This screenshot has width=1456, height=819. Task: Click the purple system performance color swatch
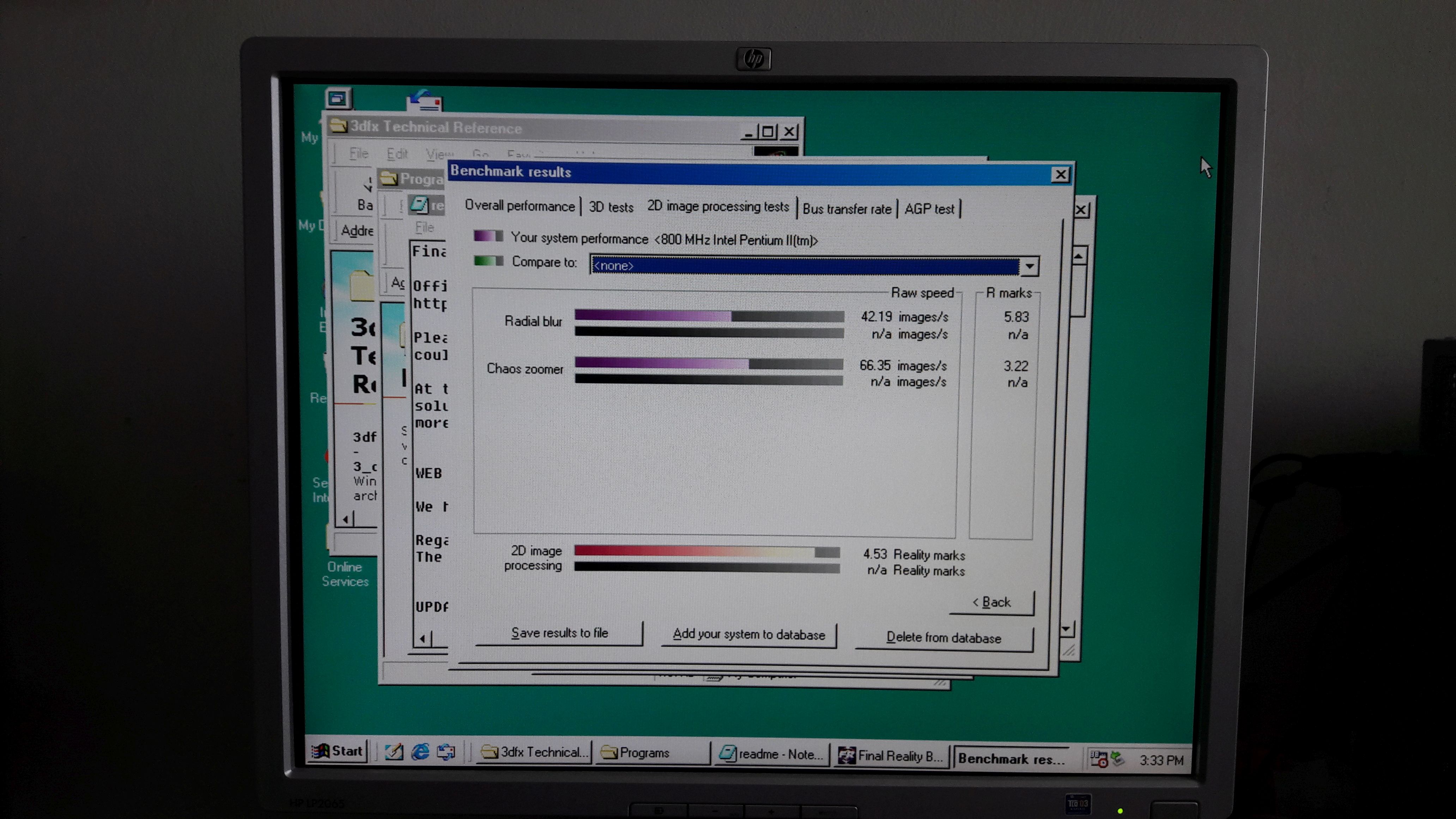[x=488, y=236]
